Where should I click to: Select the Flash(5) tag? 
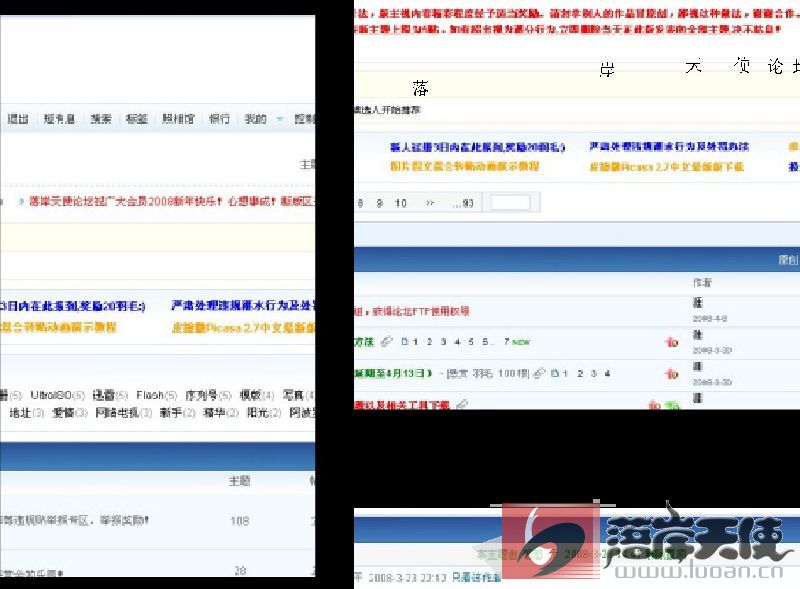click(x=157, y=395)
